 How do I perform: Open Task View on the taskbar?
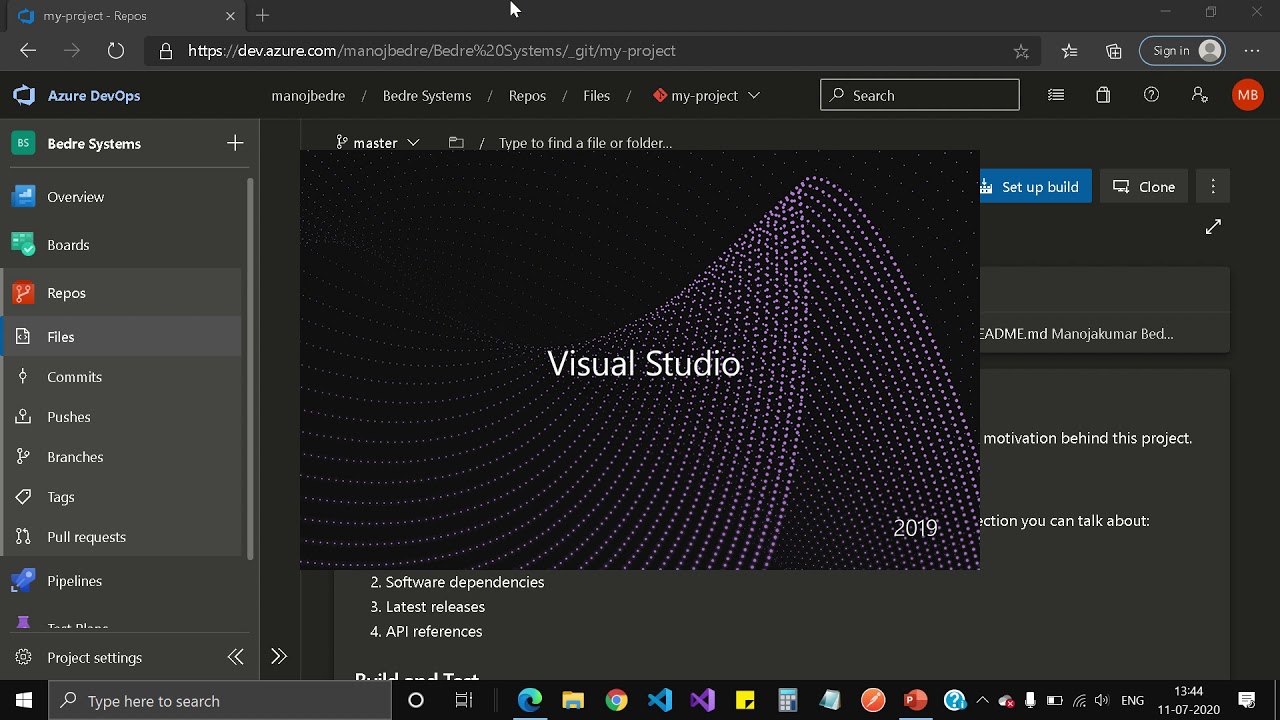click(464, 701)
